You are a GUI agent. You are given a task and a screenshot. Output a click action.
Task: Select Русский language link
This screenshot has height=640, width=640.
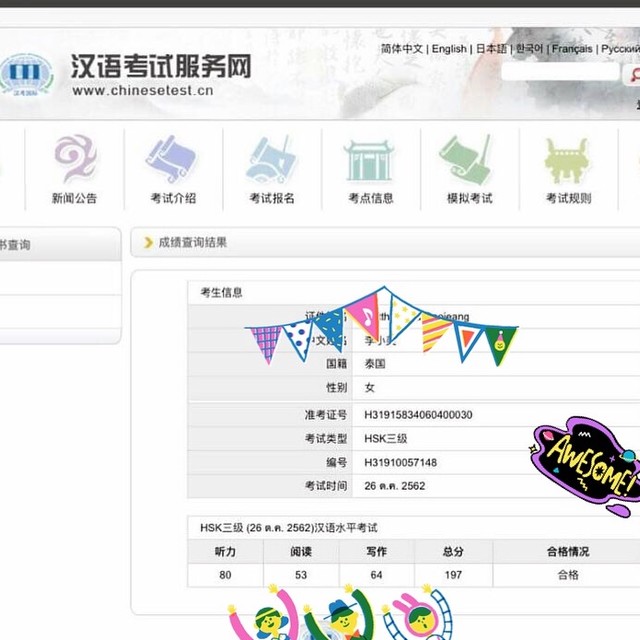pos(620,49)
